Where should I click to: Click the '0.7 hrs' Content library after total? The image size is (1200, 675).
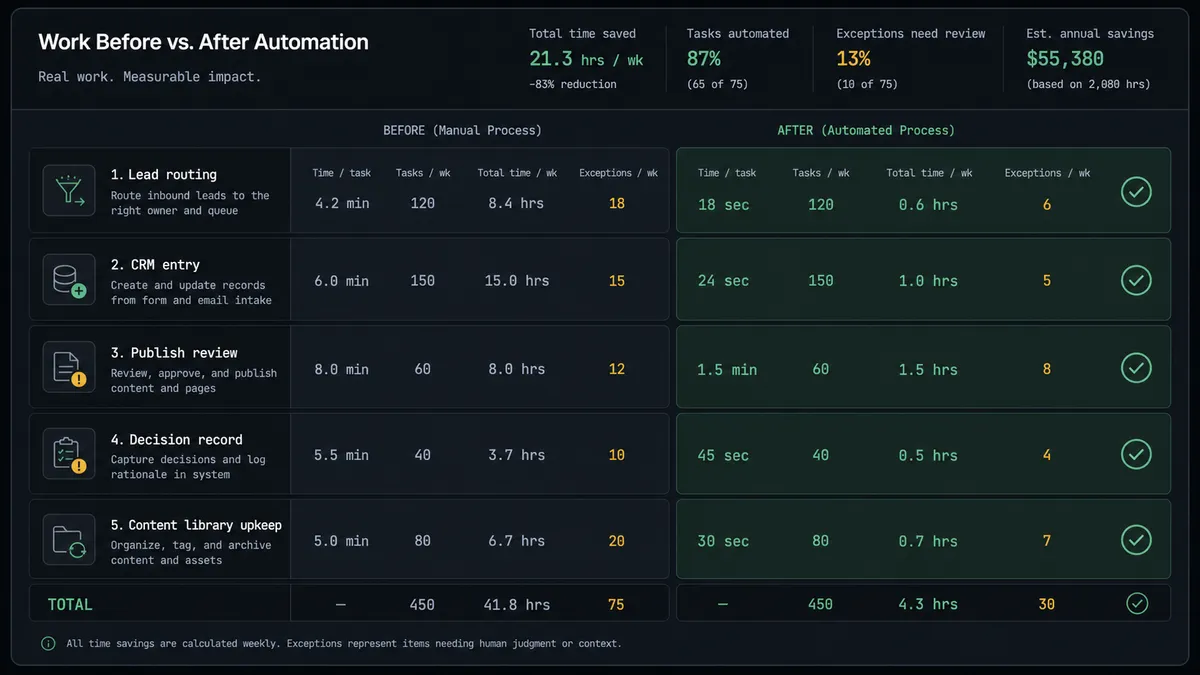(929, 541)
